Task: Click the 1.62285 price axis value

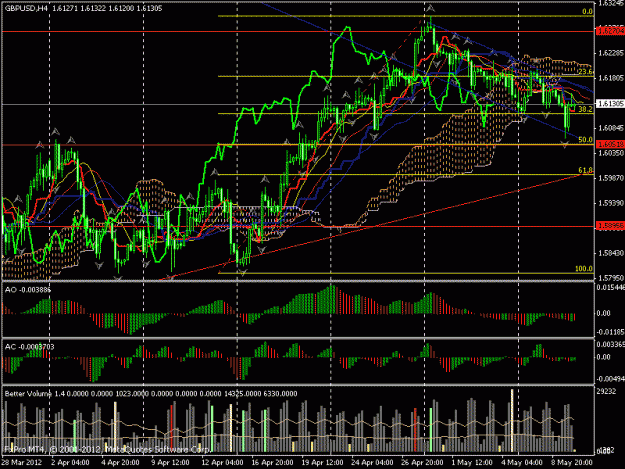Action: coord(611,53)
